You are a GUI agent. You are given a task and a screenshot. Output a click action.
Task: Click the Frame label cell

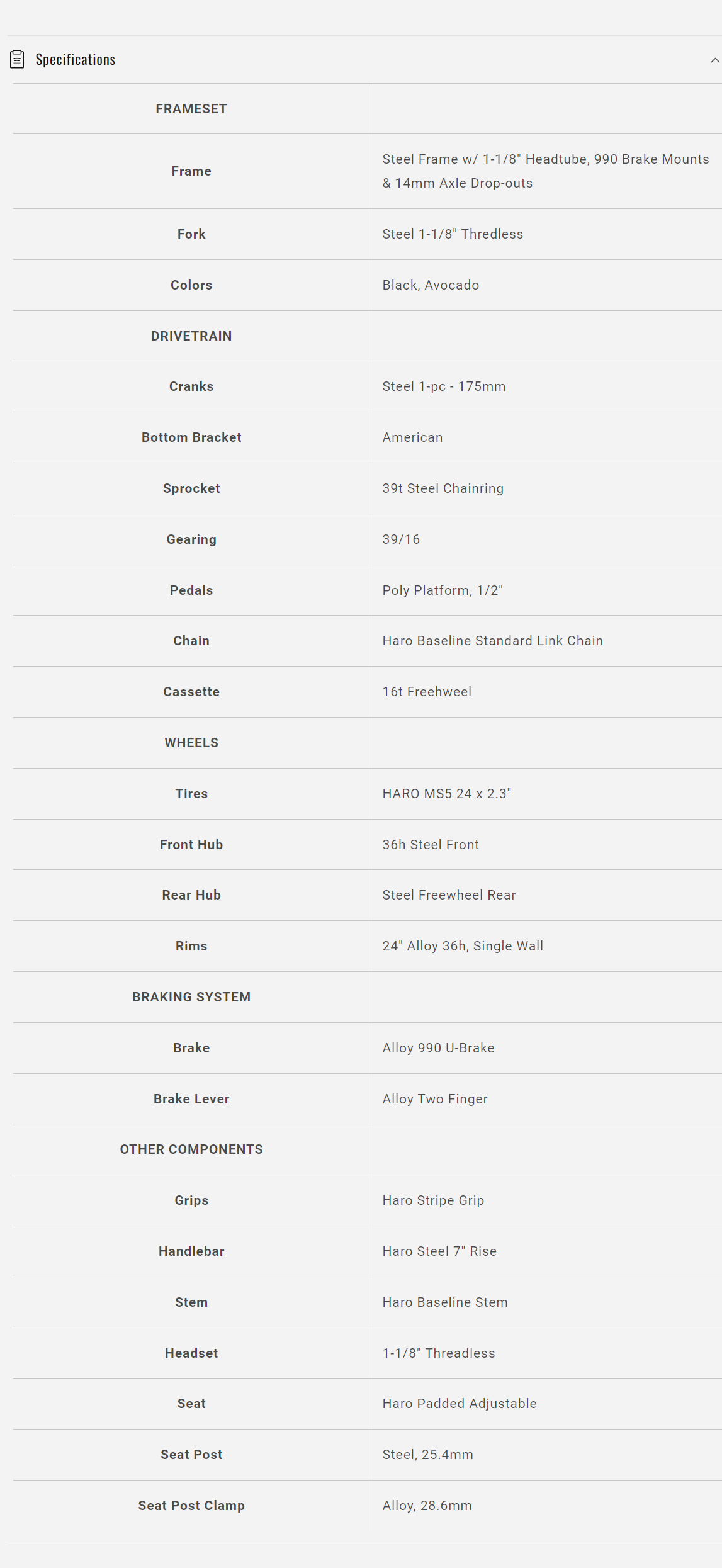point(191,171)
